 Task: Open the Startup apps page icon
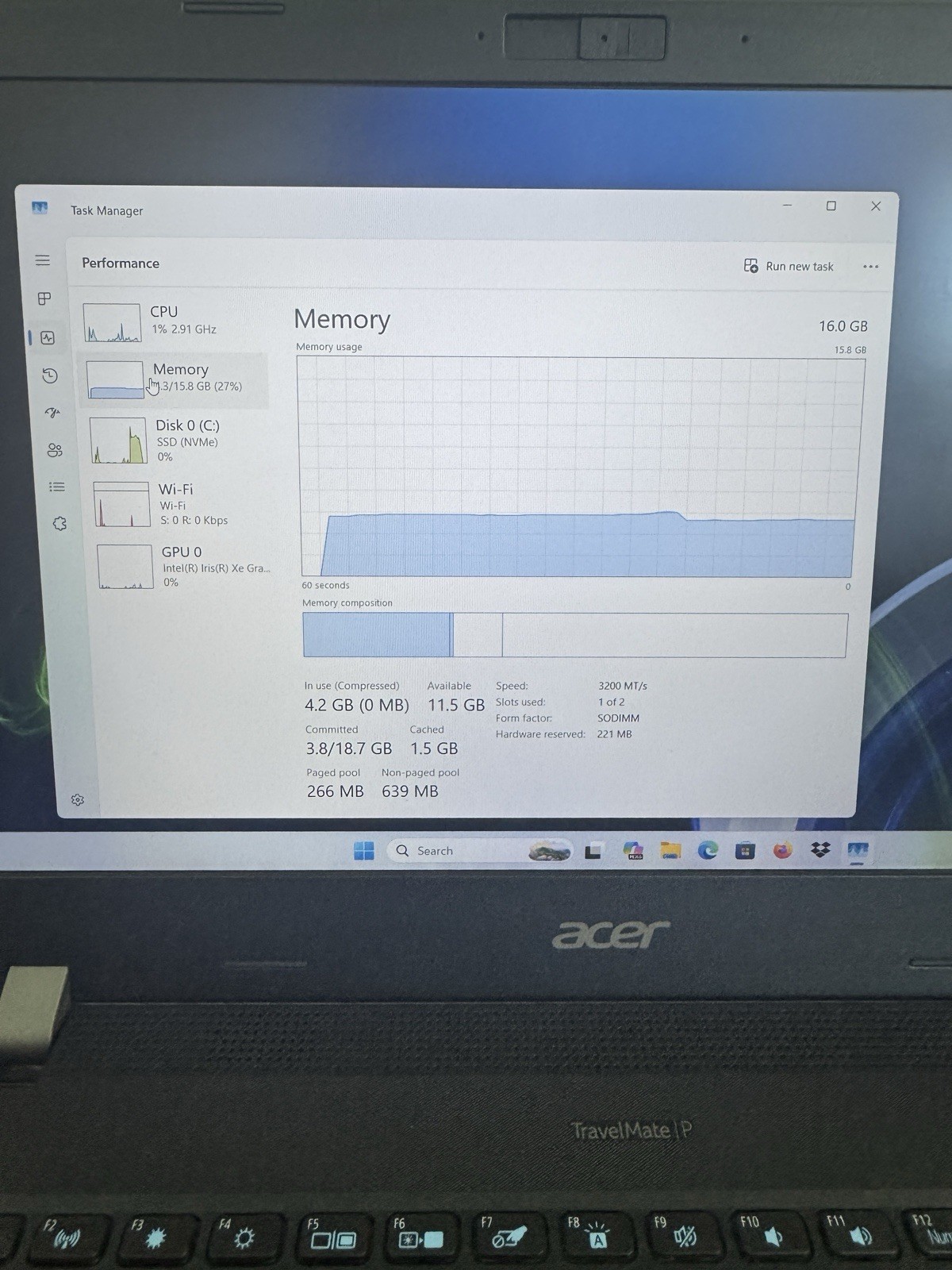(52, 413)
